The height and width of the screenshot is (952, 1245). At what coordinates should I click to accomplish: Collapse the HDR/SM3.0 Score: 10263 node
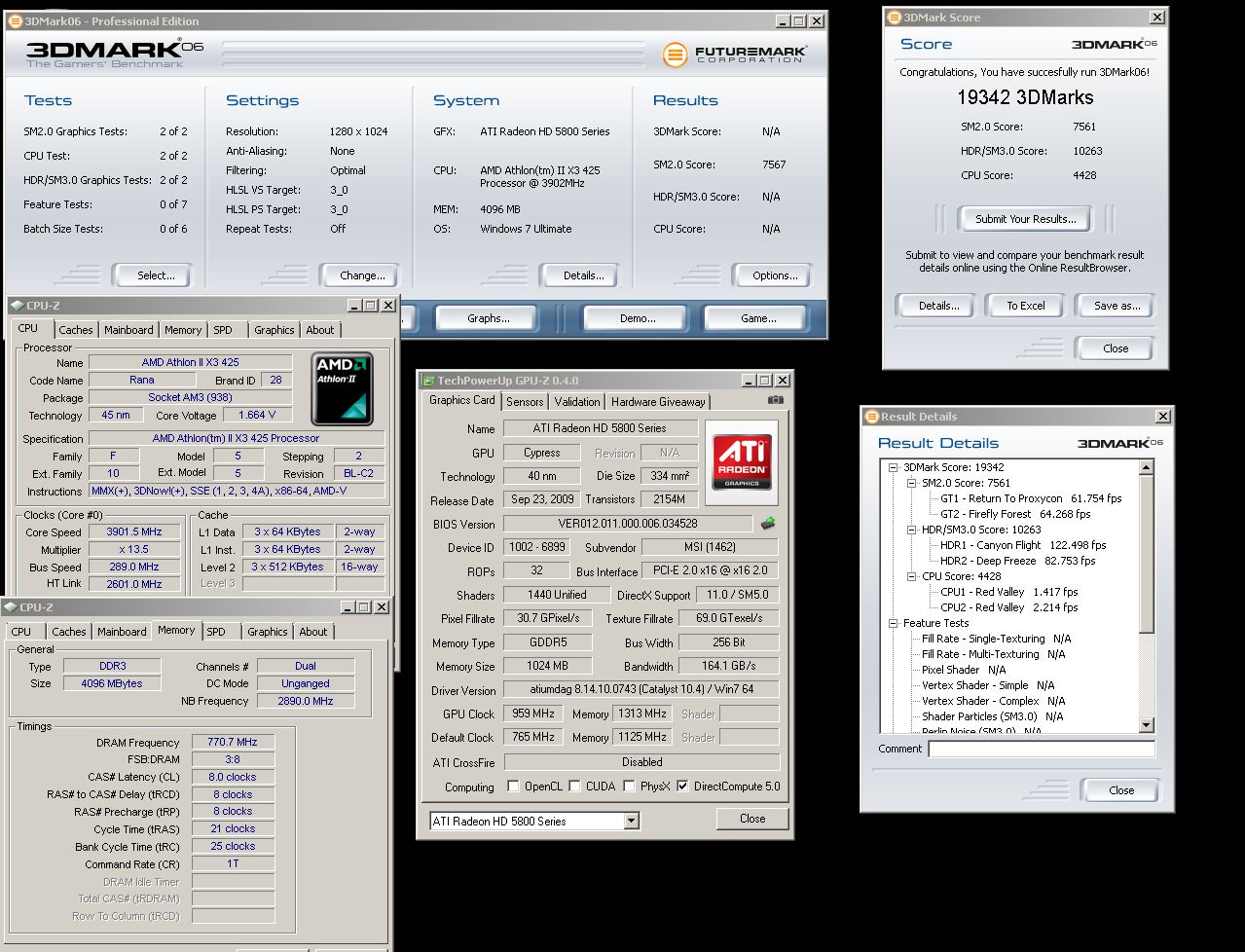pos(912,530)
